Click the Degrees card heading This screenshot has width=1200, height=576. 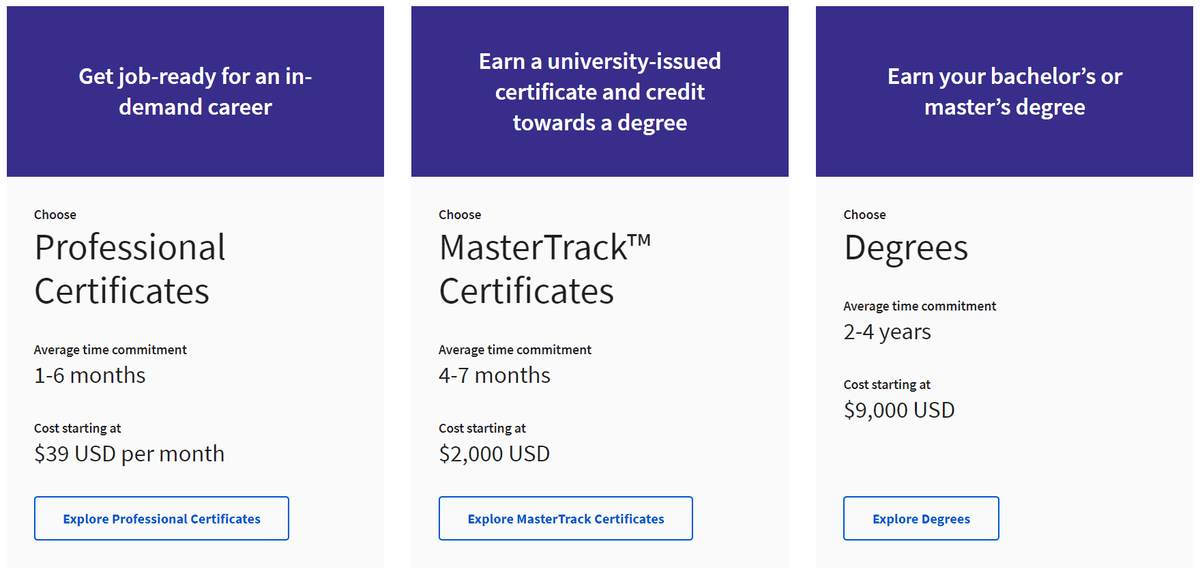click(x=906, y=248)
